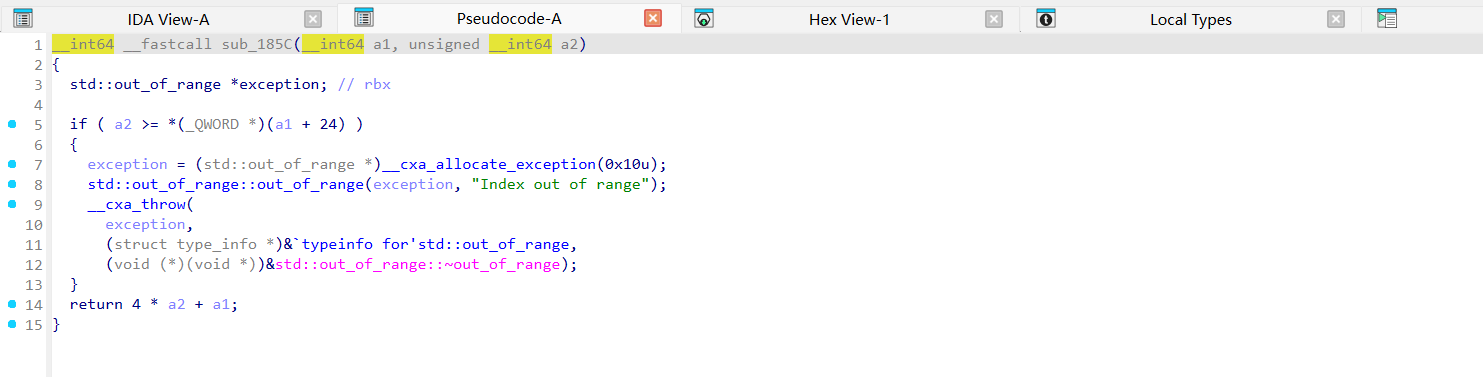
Task: Toggle breakpoint dot on line 14
Action: pyautogui.click(x=12, y=304)
